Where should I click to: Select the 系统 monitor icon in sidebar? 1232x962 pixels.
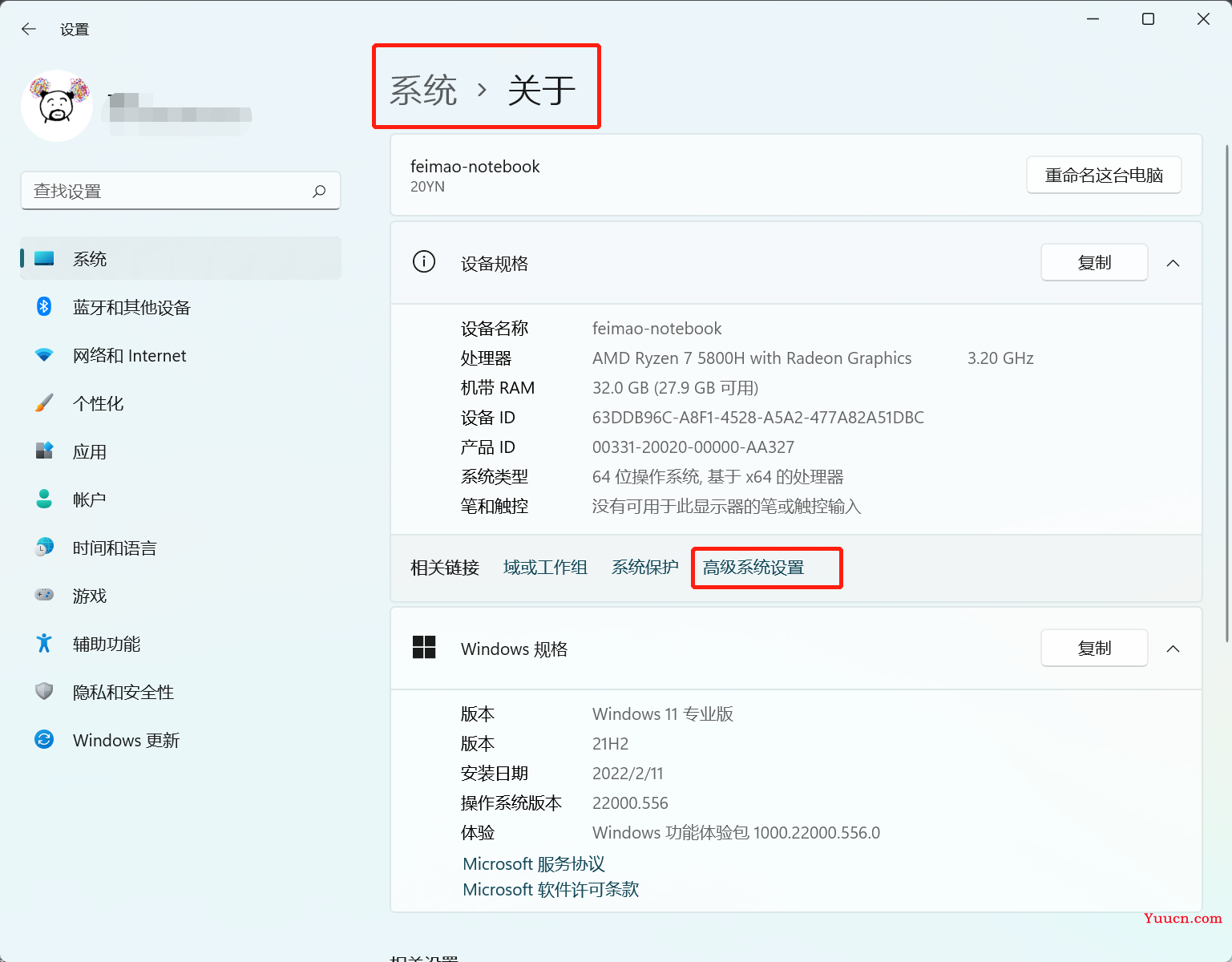[44, 259]
